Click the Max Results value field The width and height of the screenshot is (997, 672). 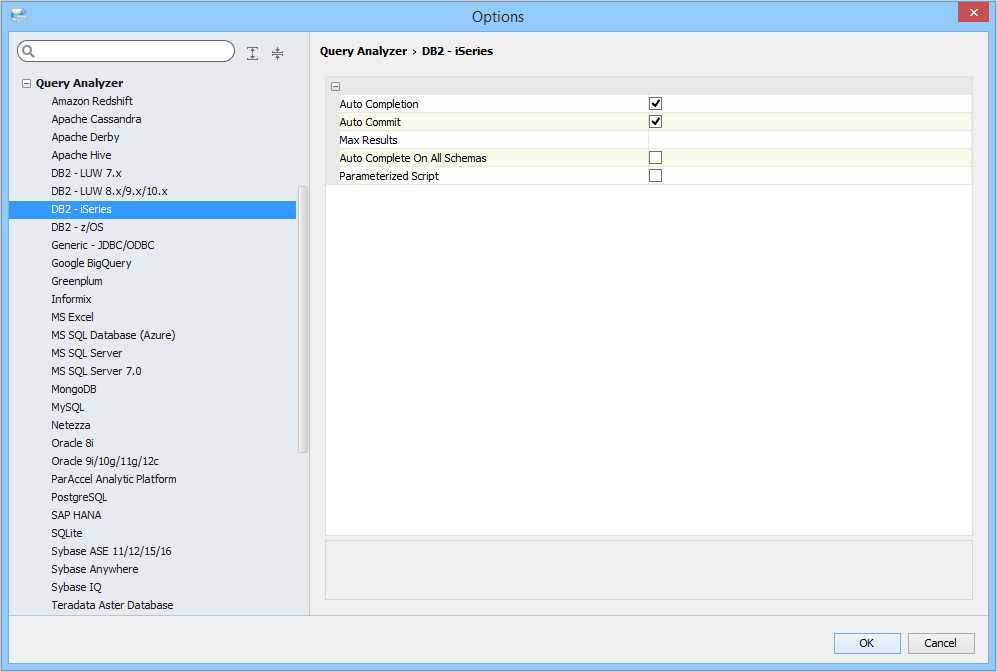point(809,140)
